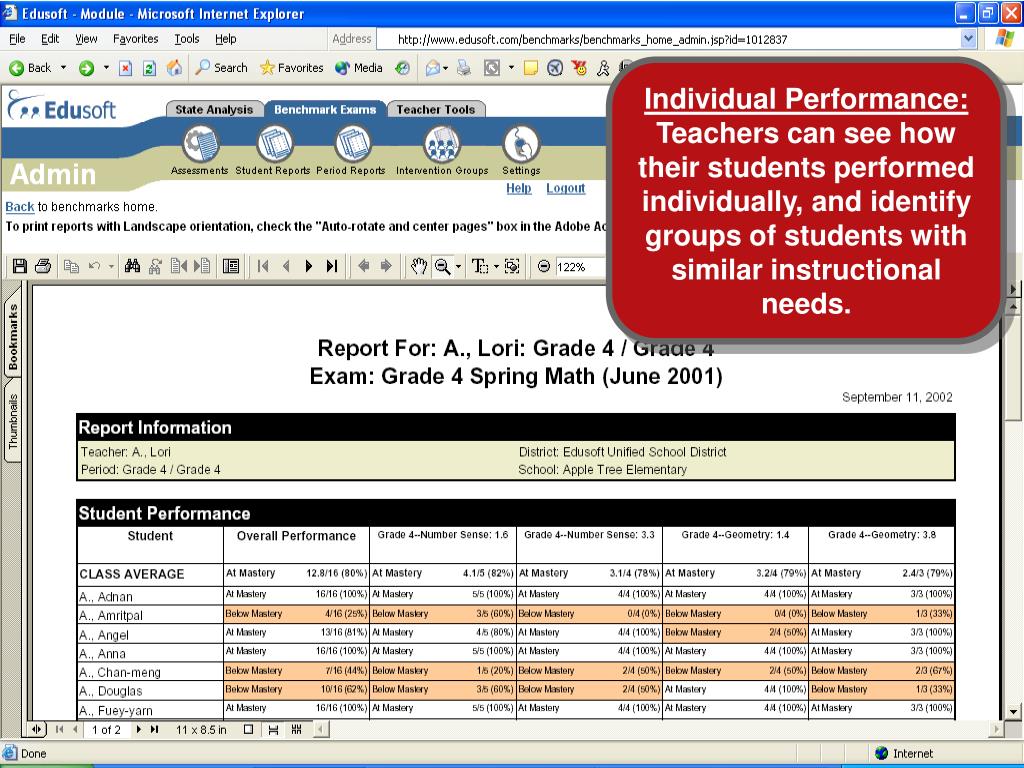Click the zoom out minus button

coord(543,266)
